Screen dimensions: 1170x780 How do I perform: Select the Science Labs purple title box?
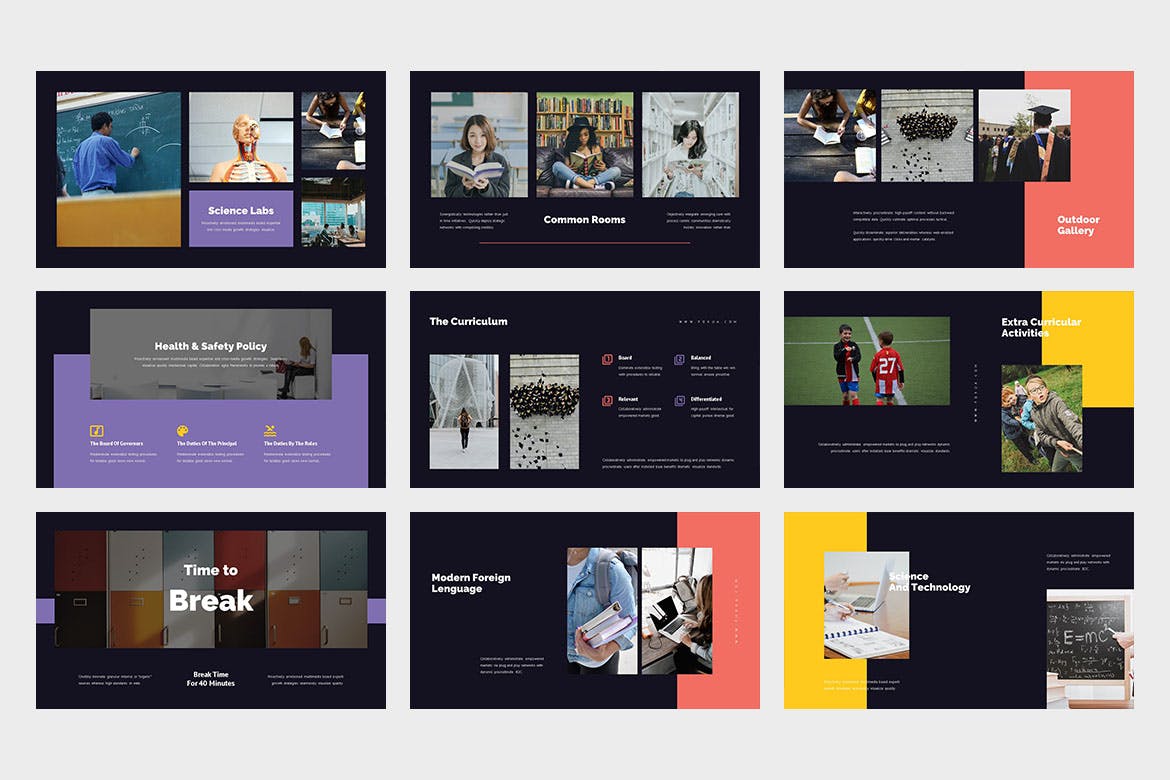pyautogui.click(x=241, y=218)
